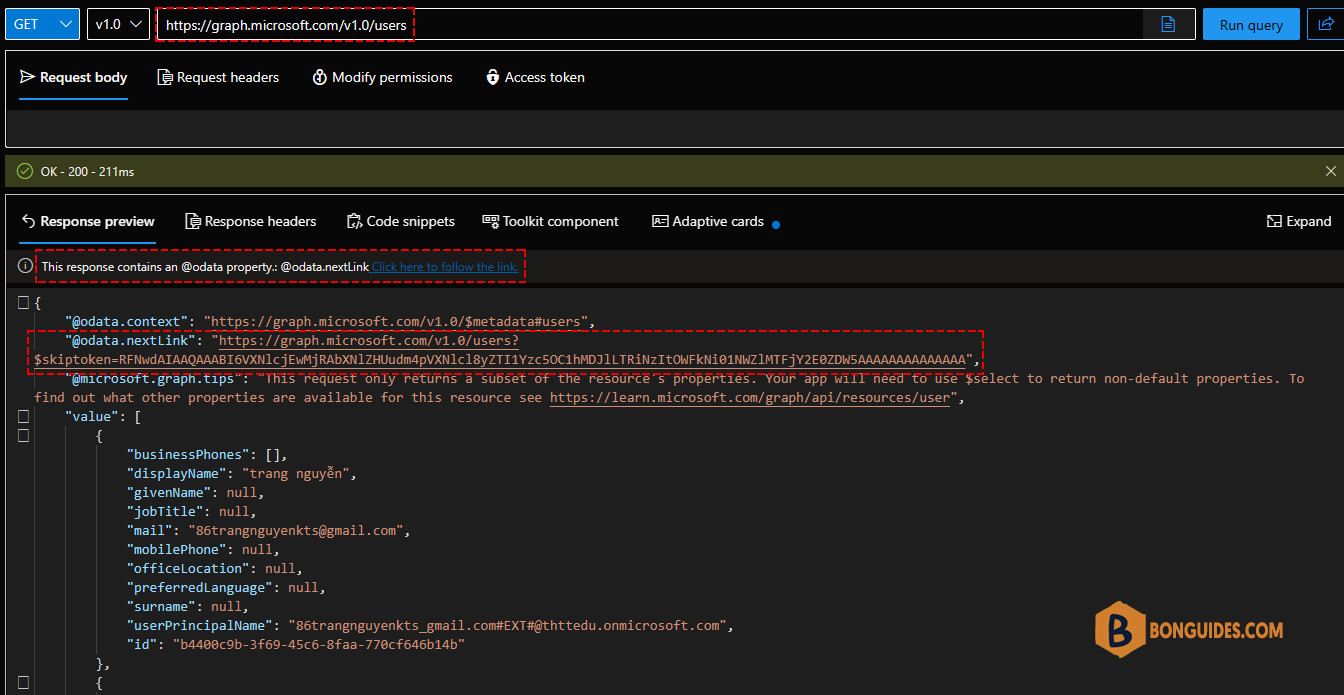Click the green success check icon
Image resolution: width=1344 pixels, height=695 pixels.
click(25, 171)
